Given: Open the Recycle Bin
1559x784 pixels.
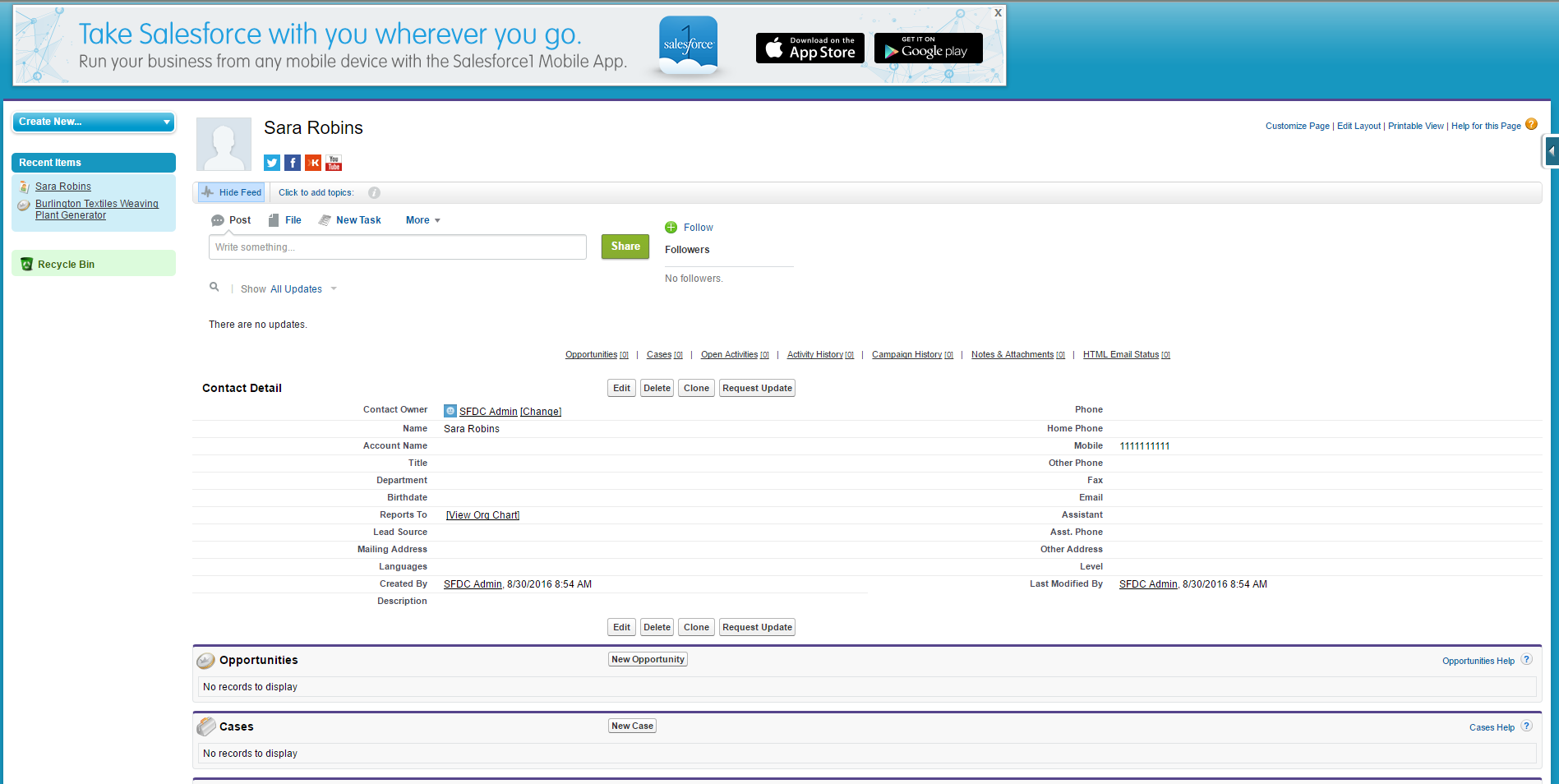Looking at the screenshot, I should 66,265.
